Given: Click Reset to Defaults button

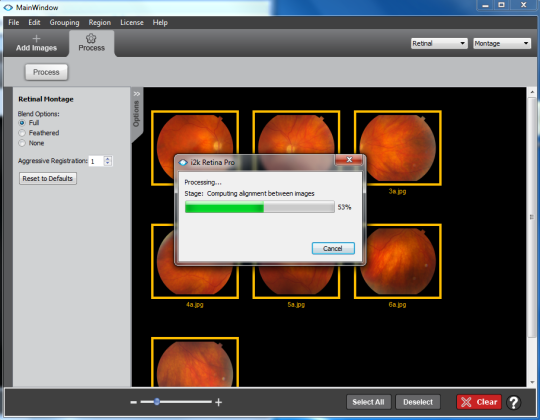Looking at the screenshot, I should tap(48, 178).
